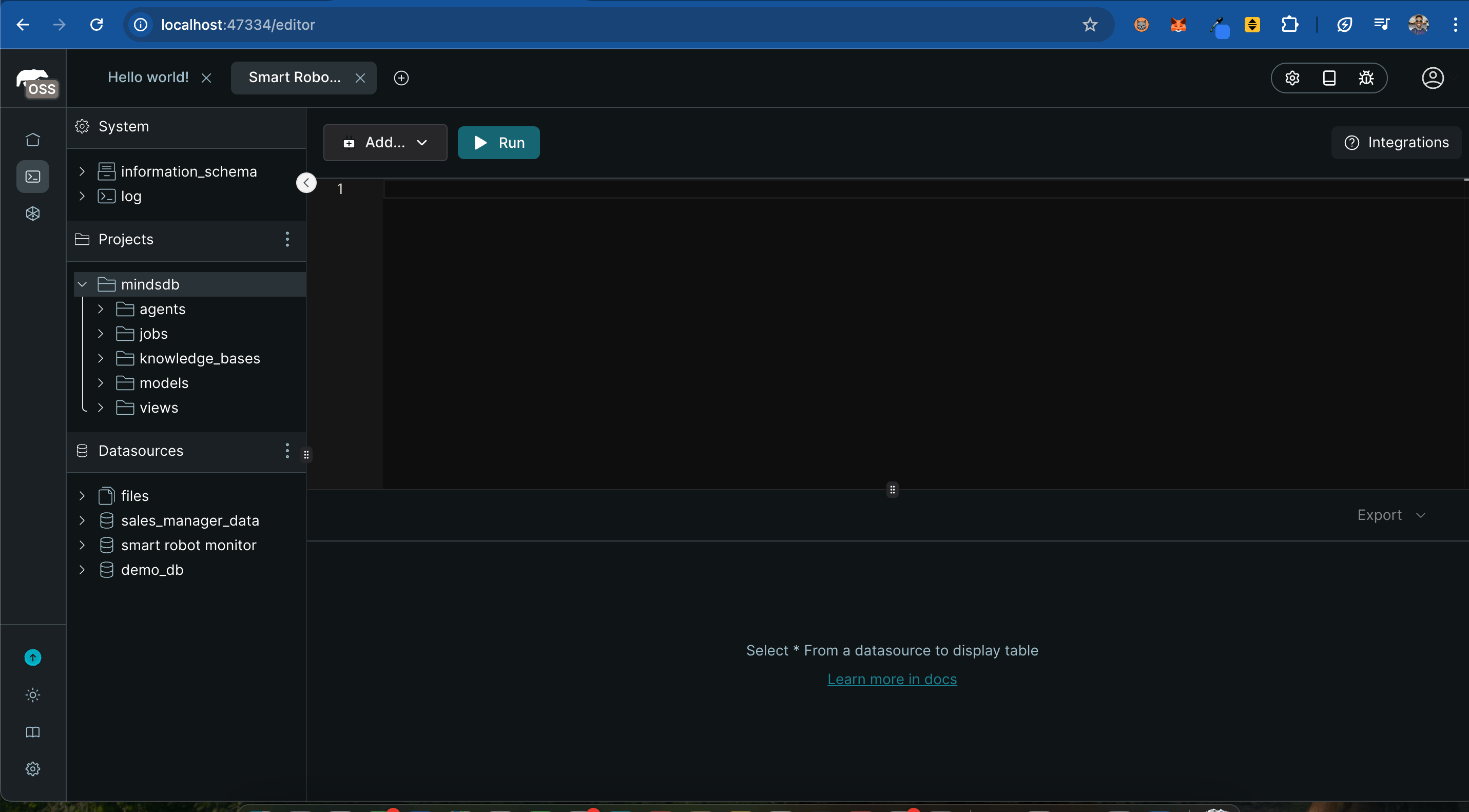Open the Add... dropdown
Image resolution: width=1469 pixels, height=812 pixels.
385,143
